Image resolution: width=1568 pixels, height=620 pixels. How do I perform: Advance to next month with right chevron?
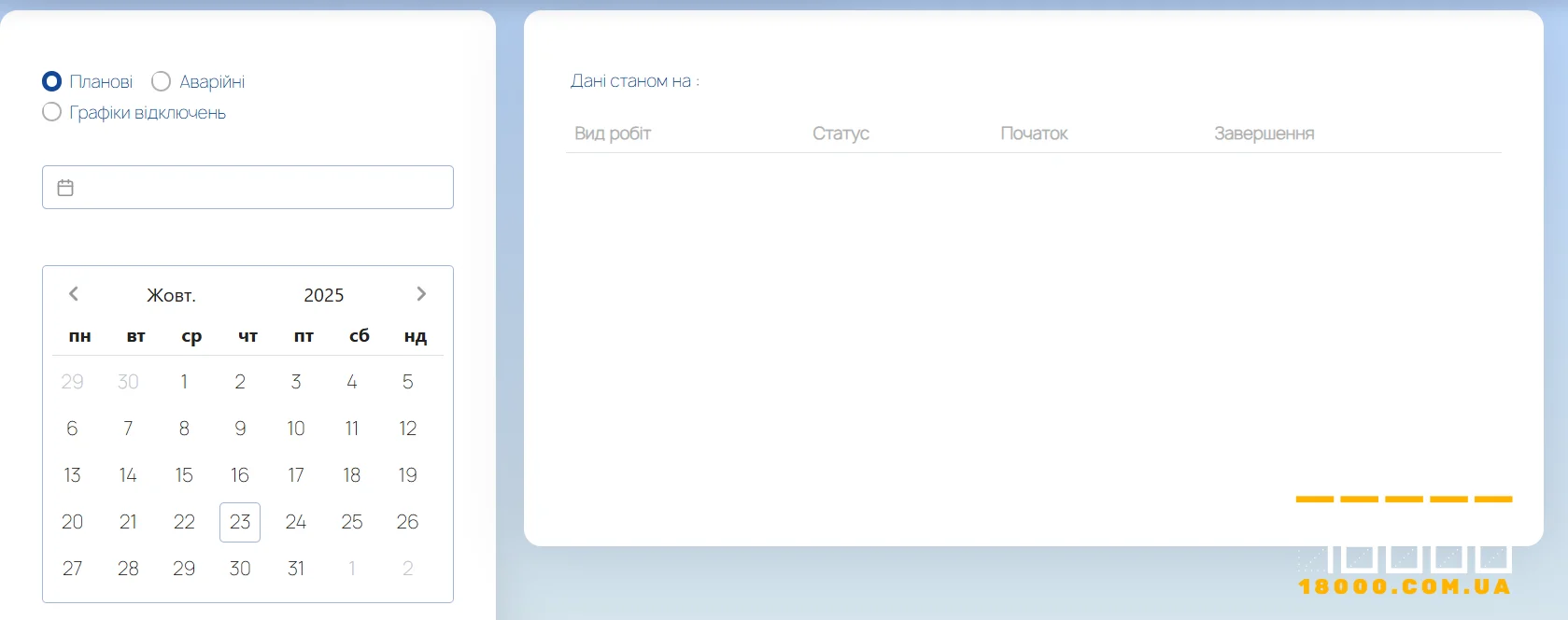[x=421, y=294]
